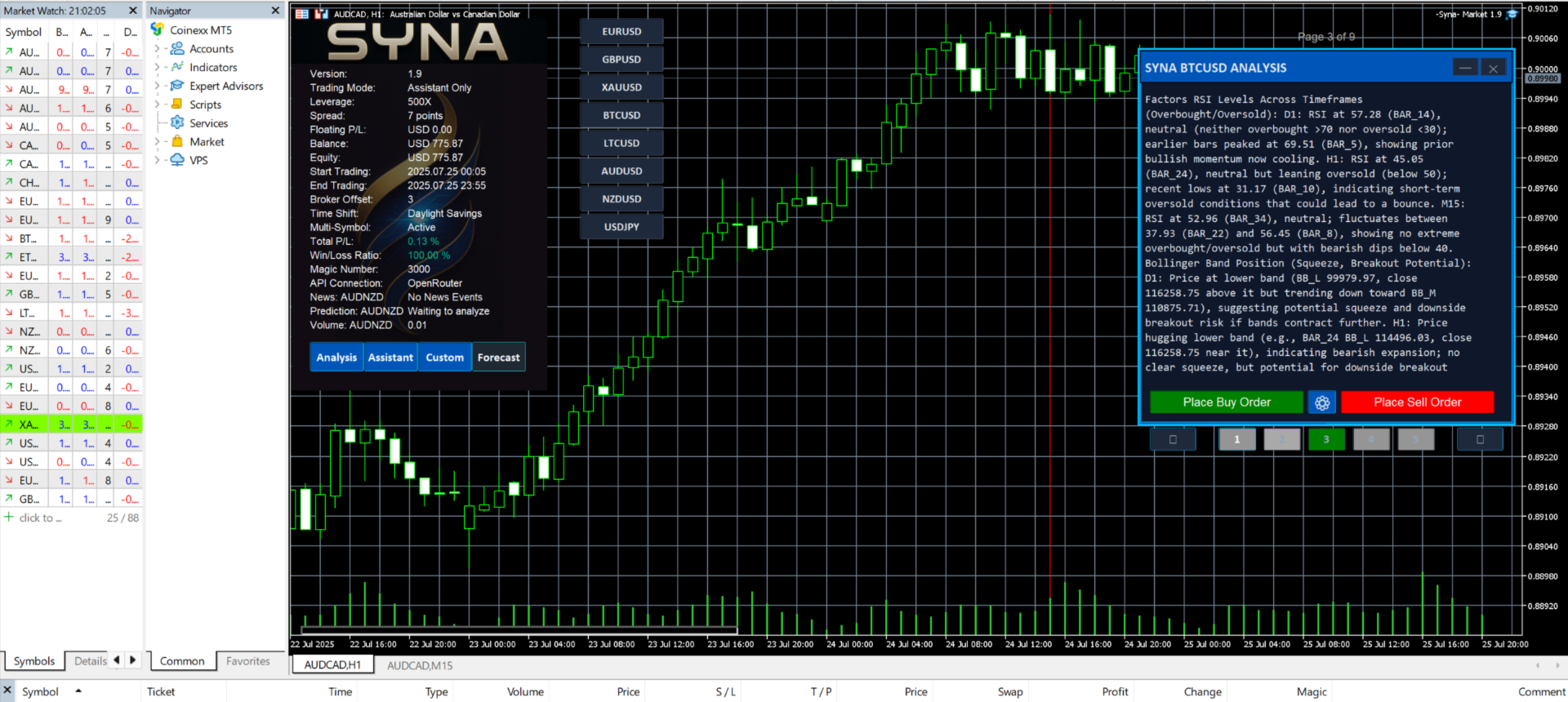The height and width of the screenshot is (702, 1568).
Task: Click the one-click trading panel icon
Action: click(x=321, y=14)
